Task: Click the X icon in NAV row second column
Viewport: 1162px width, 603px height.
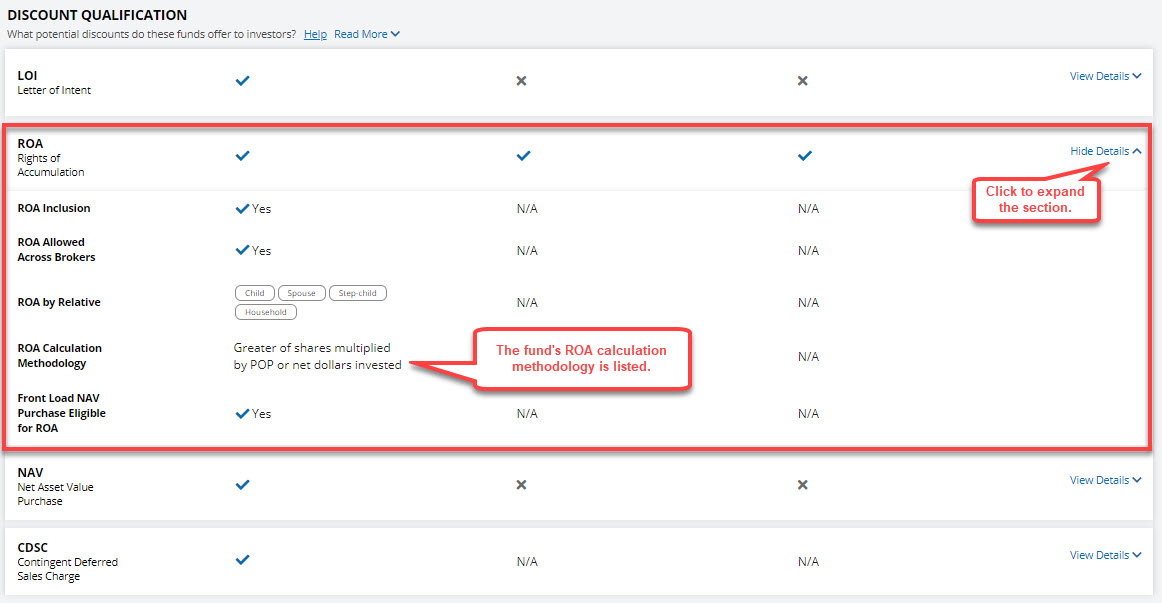Action: 521,484
